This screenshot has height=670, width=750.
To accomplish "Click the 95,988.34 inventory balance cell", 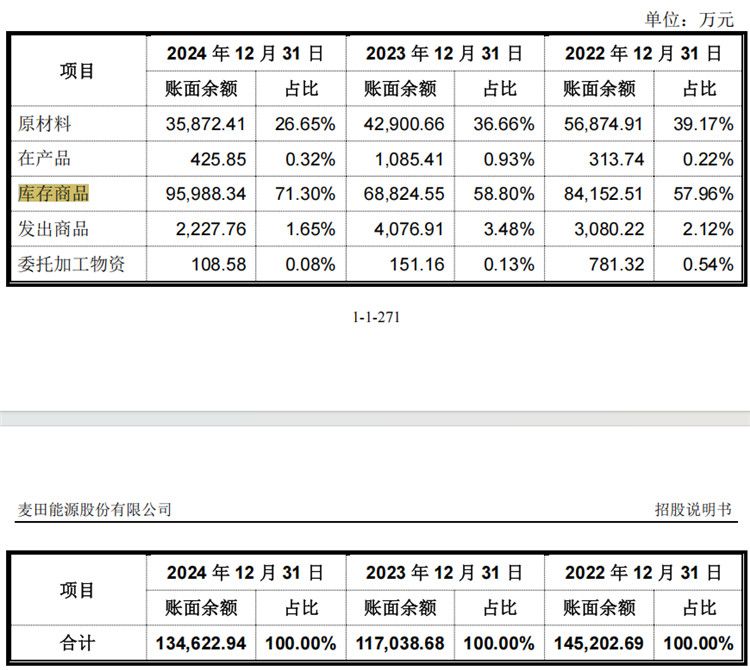I will click(201, 194).
